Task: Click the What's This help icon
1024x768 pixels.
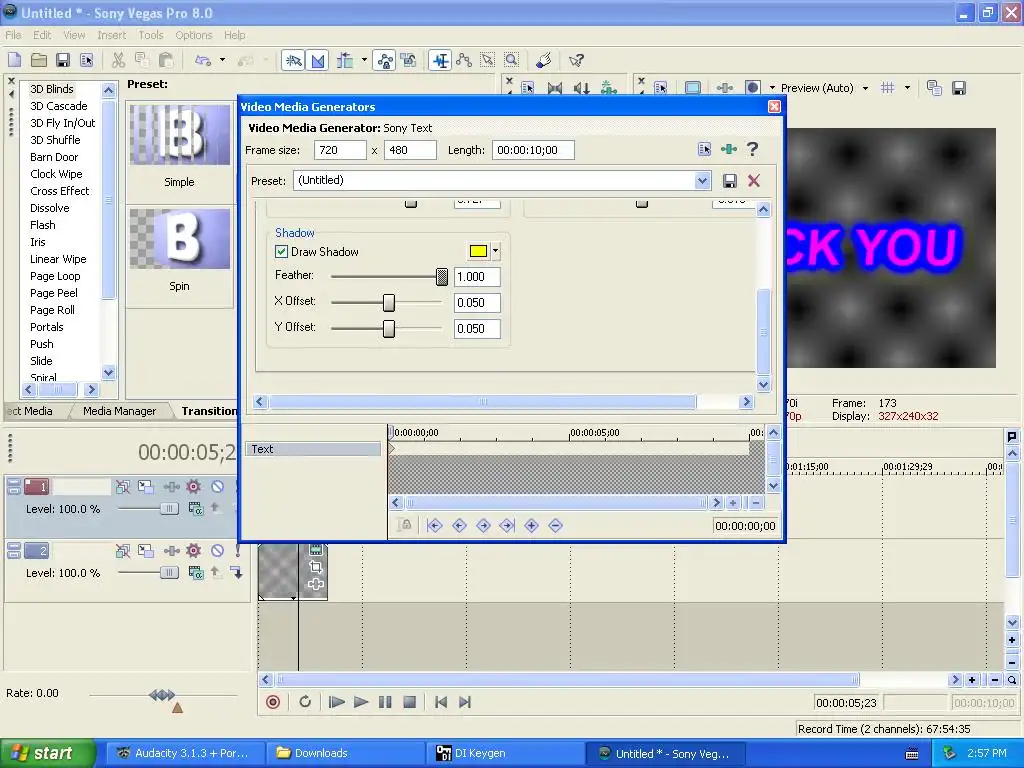Action: pyautogui.click(x=576, y=61)
